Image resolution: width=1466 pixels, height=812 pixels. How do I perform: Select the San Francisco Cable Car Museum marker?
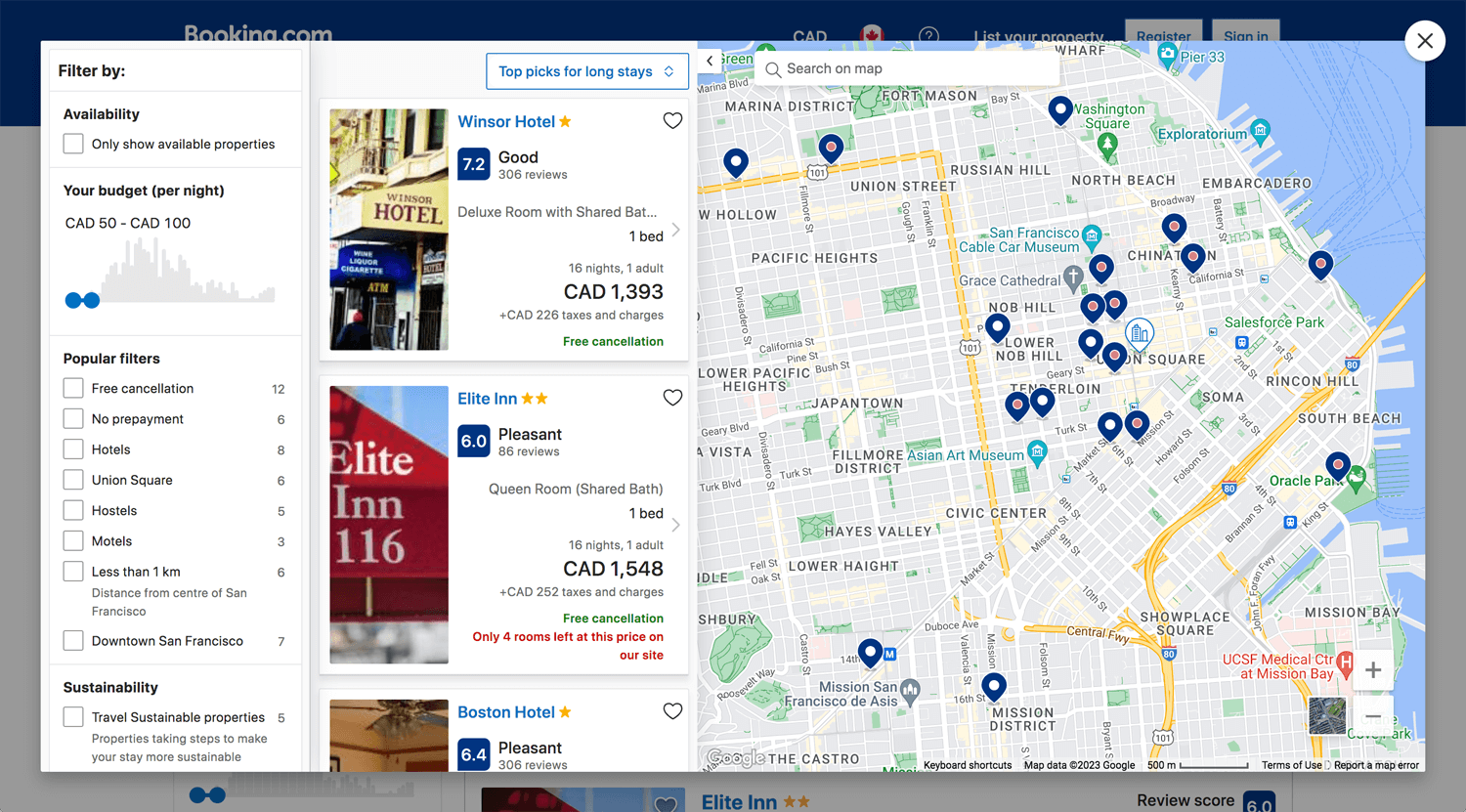click(1092, 236)
